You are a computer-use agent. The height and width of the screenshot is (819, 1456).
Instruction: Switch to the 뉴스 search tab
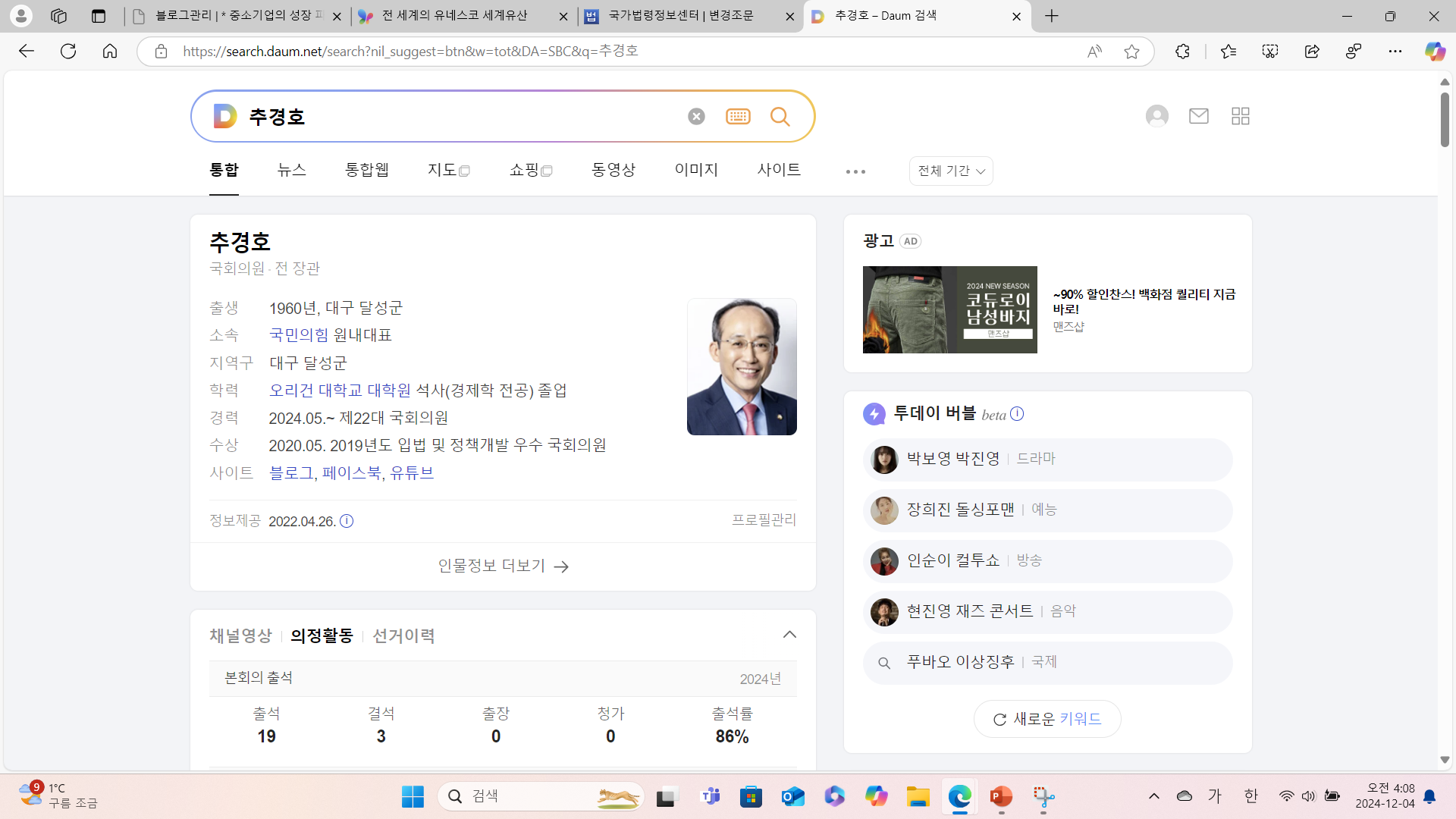pyautogui.click(x=291, y=170)
